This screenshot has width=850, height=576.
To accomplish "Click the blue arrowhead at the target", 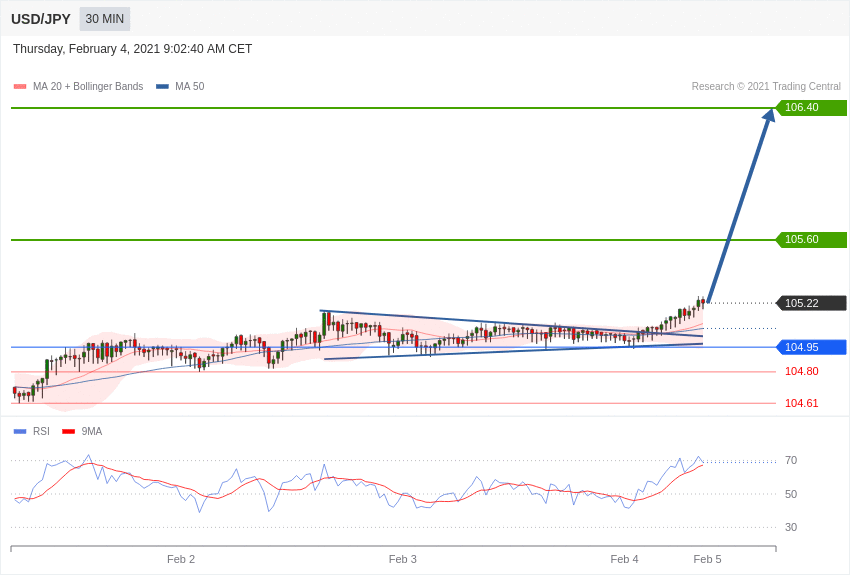I will pos(768,116).
